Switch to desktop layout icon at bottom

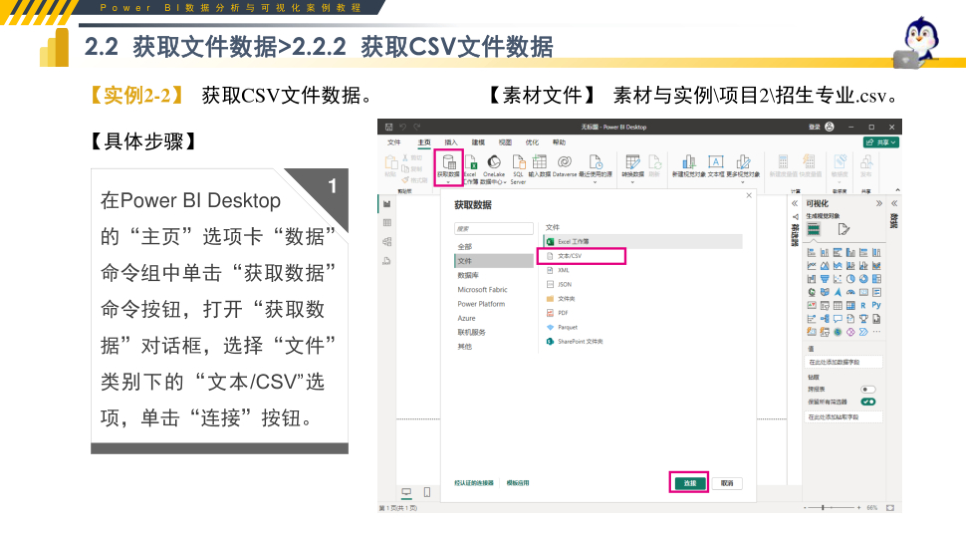pos(406,492)
